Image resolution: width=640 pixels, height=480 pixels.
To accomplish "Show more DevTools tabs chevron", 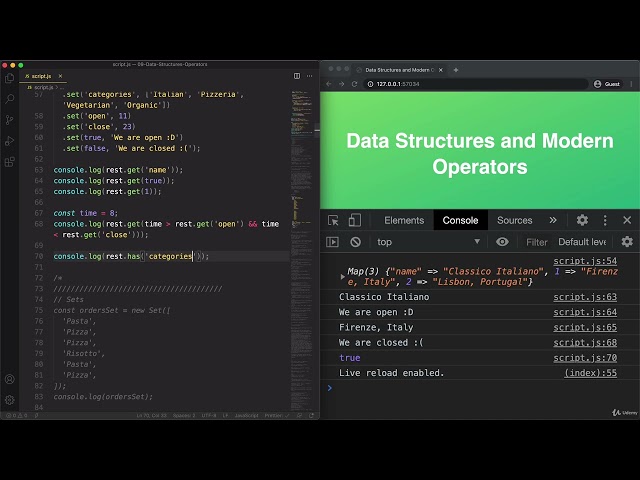I will [x=553, y=220].
